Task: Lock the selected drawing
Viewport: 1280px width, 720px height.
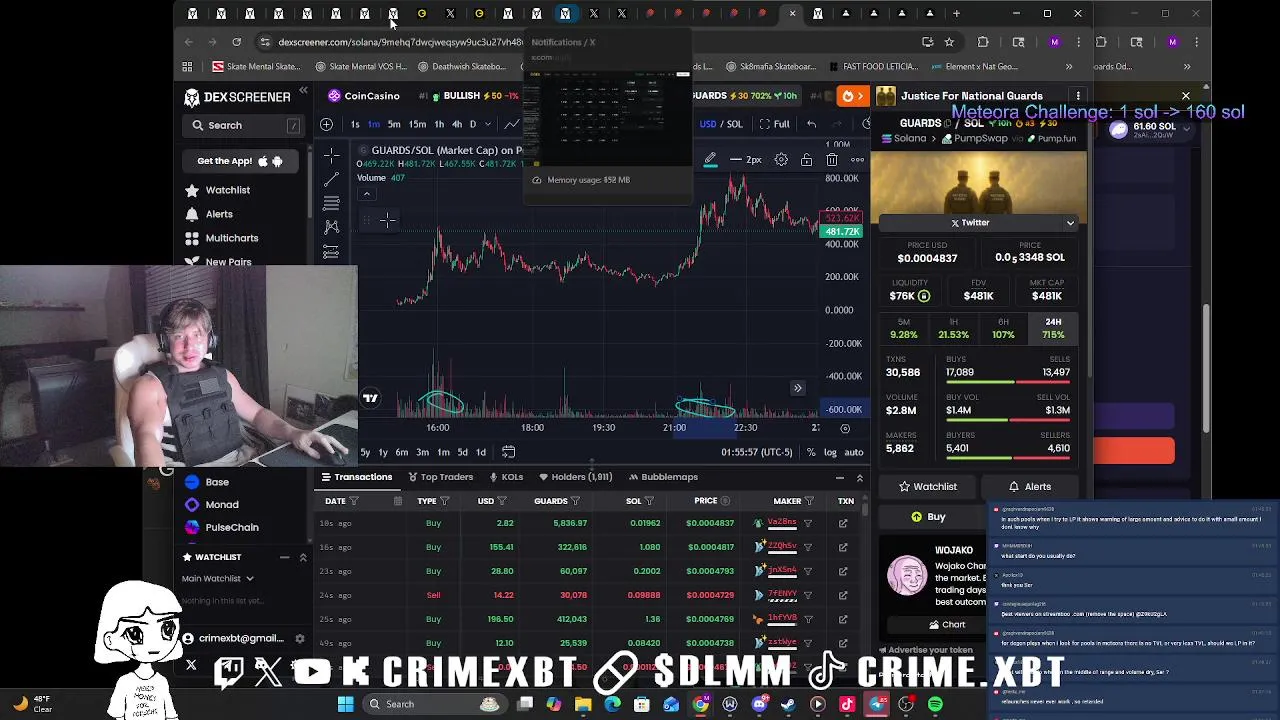Action: (x=806, y=160)
